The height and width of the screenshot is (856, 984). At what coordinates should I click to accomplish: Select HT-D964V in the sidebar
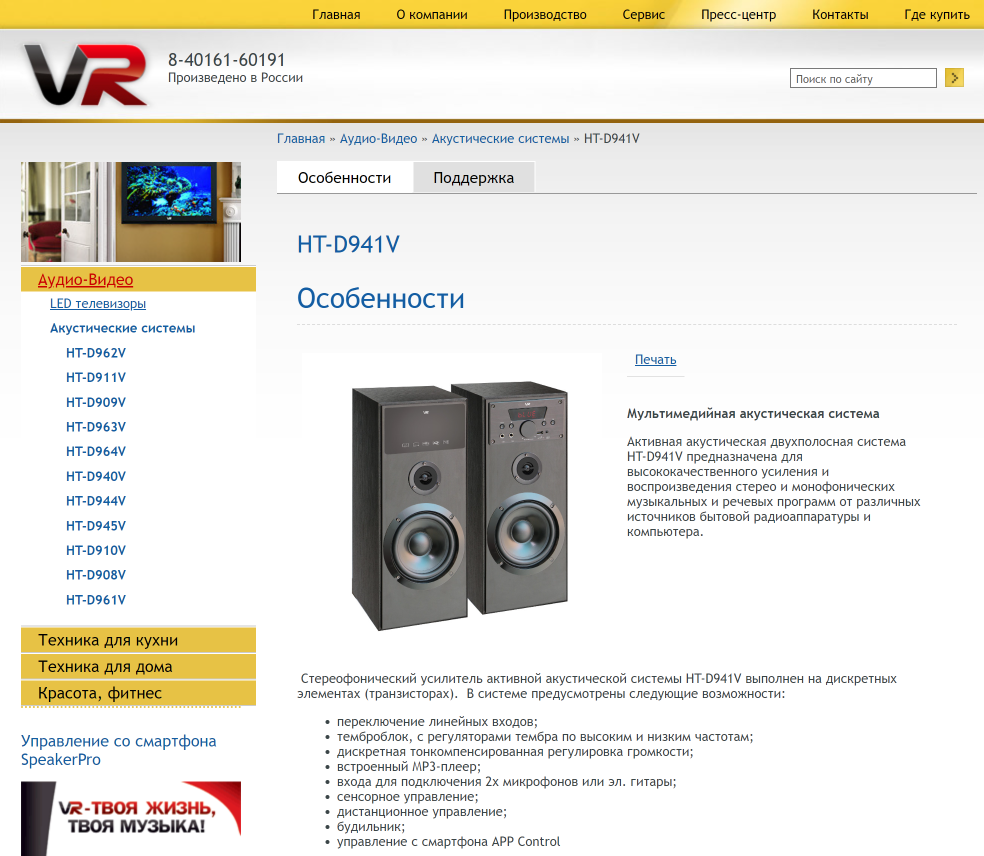click(96, 451)
